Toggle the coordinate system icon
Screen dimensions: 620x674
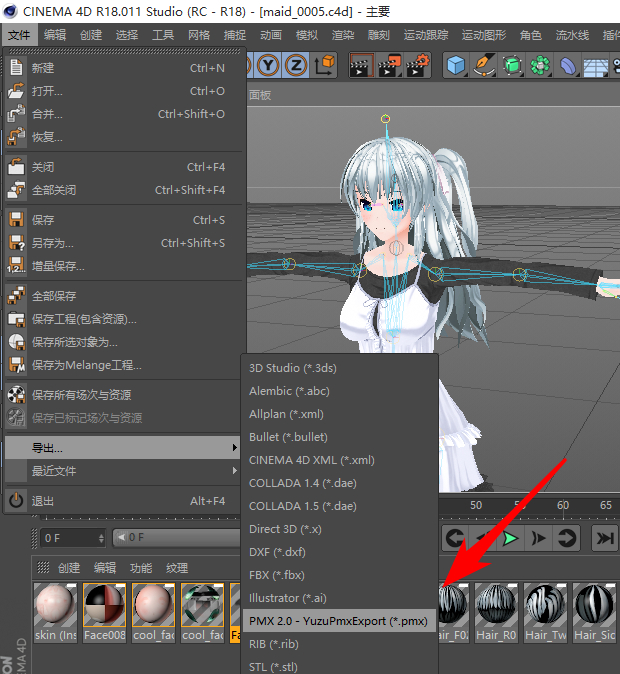click(324, 65)
